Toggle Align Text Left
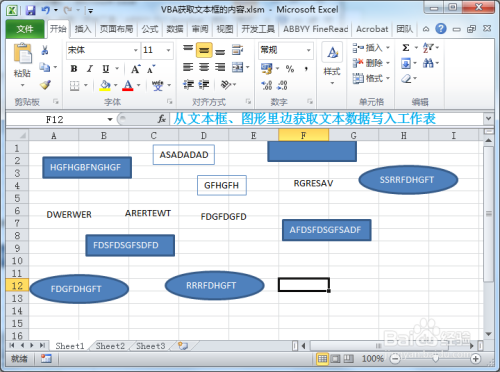The width and height of the screenshot is (500, 372). pyautogui.click(x=188, y=67)
